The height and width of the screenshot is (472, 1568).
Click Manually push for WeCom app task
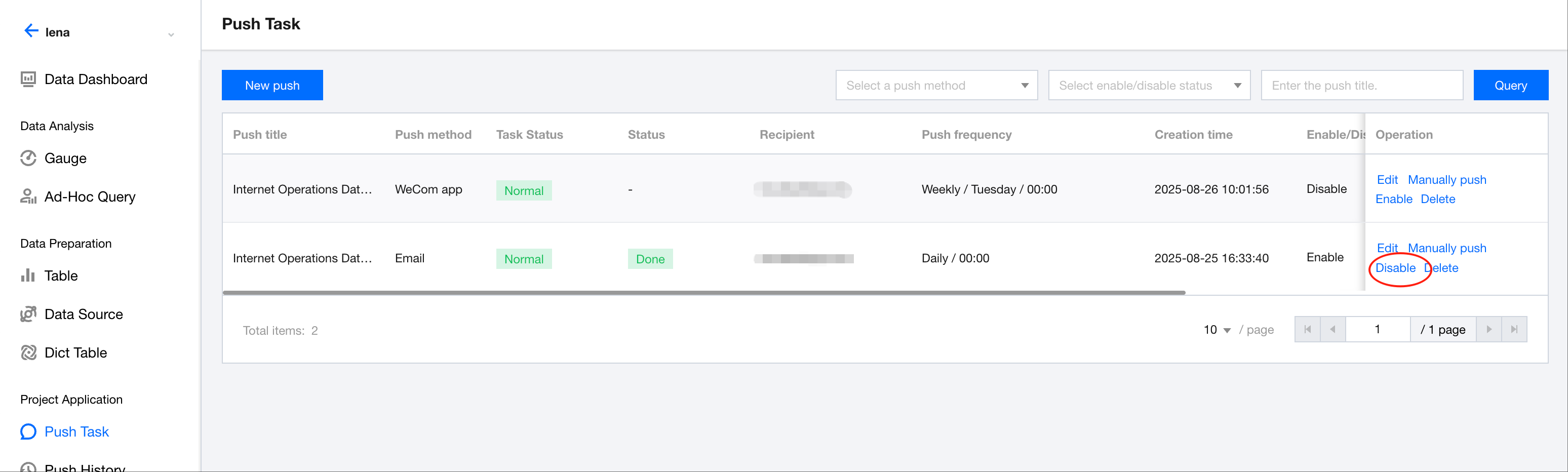tap(1447, 180)
